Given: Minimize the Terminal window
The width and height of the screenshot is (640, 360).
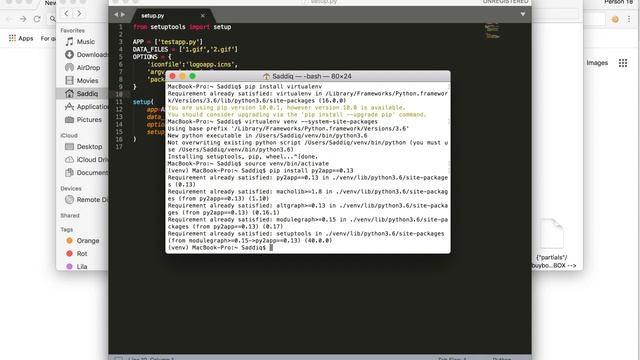Looking at the screenshot, I should point(182,76).
